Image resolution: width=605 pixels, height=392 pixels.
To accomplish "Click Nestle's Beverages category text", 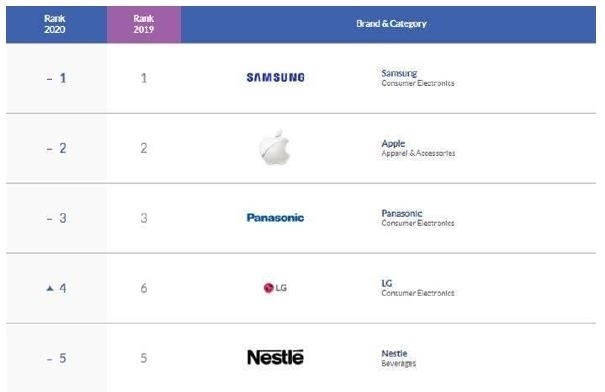I will (399, 363).
